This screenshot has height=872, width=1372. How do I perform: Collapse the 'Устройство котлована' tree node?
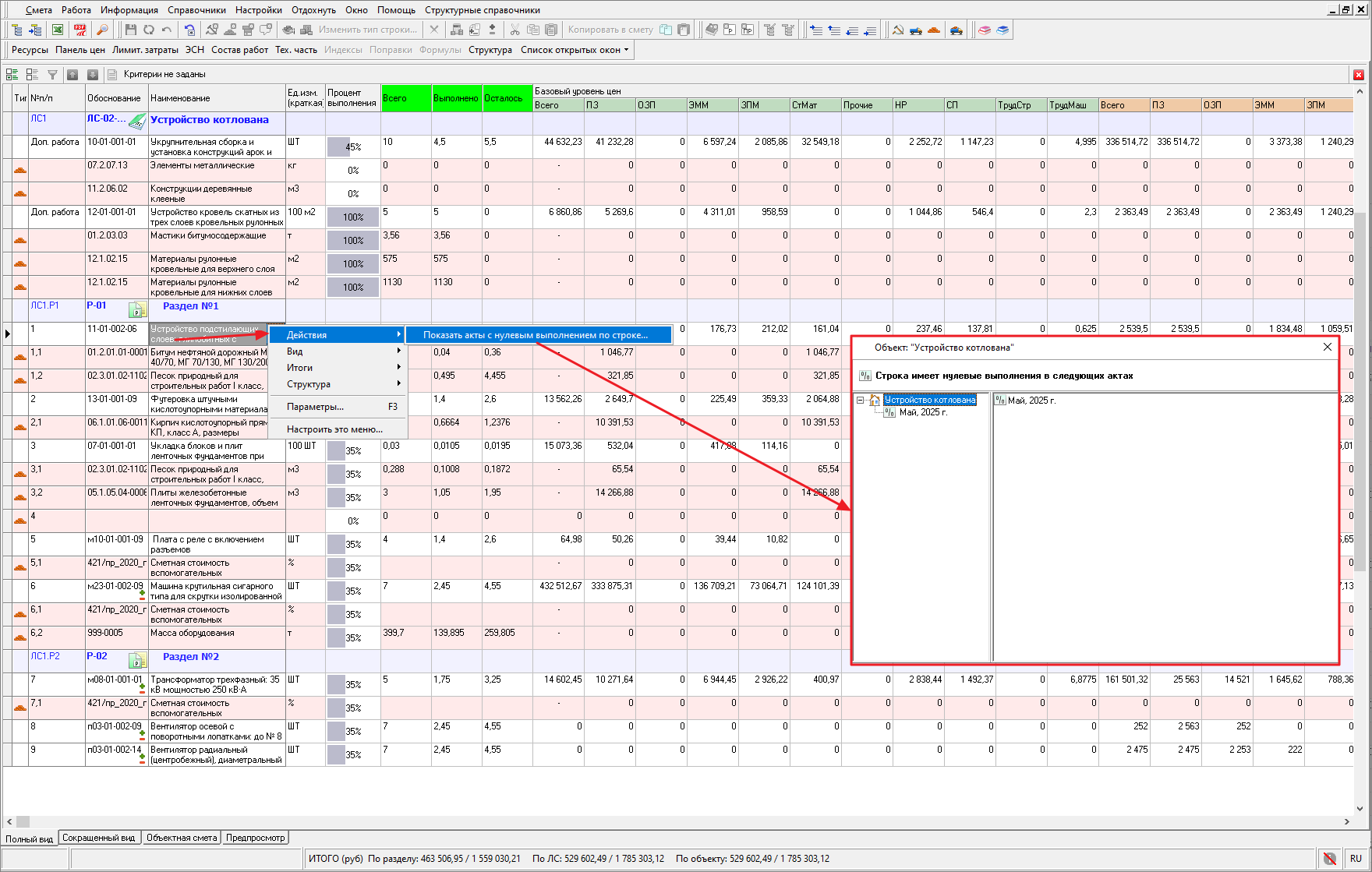[861, 401]
